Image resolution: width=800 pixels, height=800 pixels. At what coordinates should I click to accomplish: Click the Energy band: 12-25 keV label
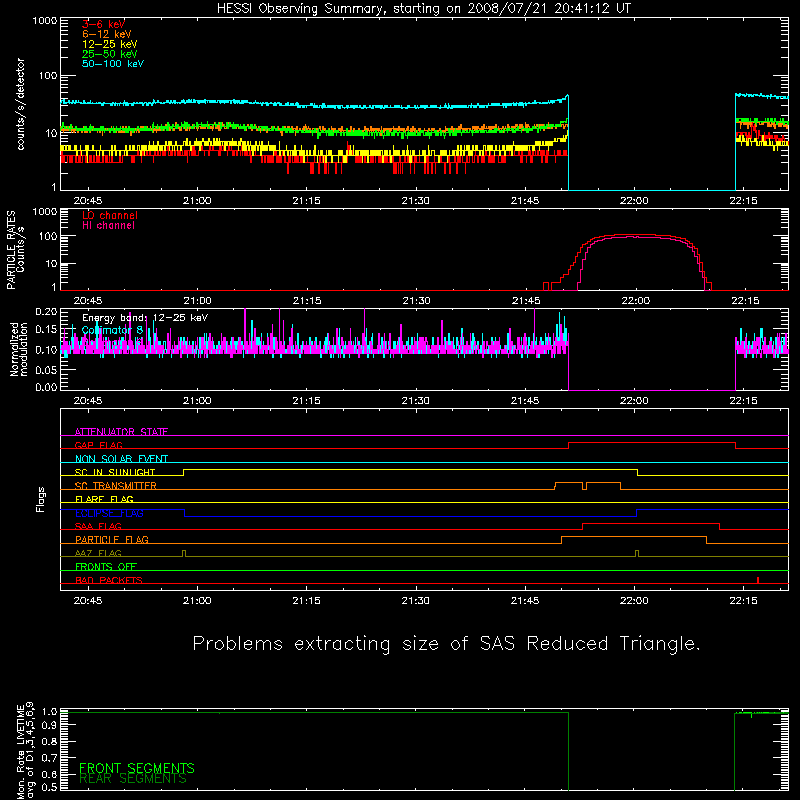pyautogui.click(x=145, y=318)
